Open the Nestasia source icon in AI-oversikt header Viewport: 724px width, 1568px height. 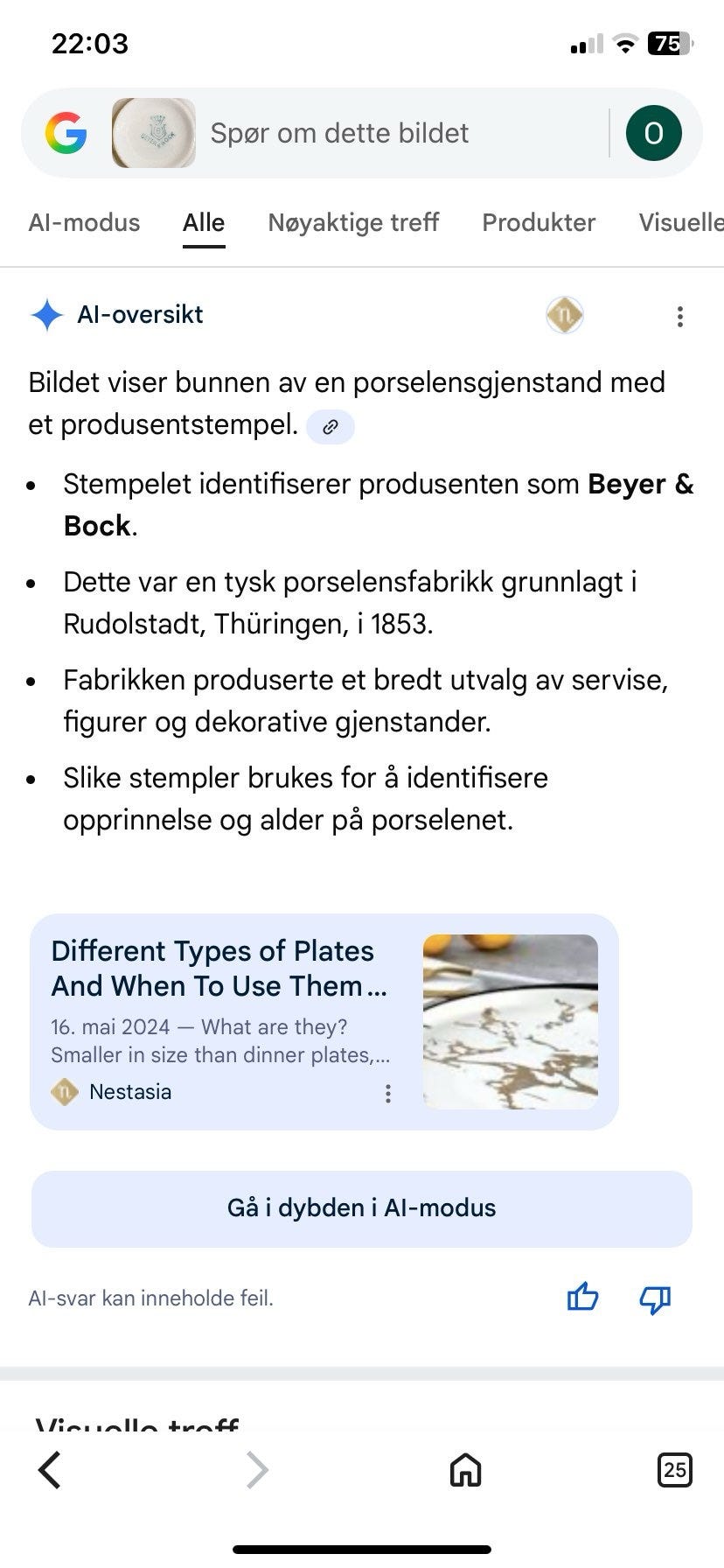tap(565, 315)
